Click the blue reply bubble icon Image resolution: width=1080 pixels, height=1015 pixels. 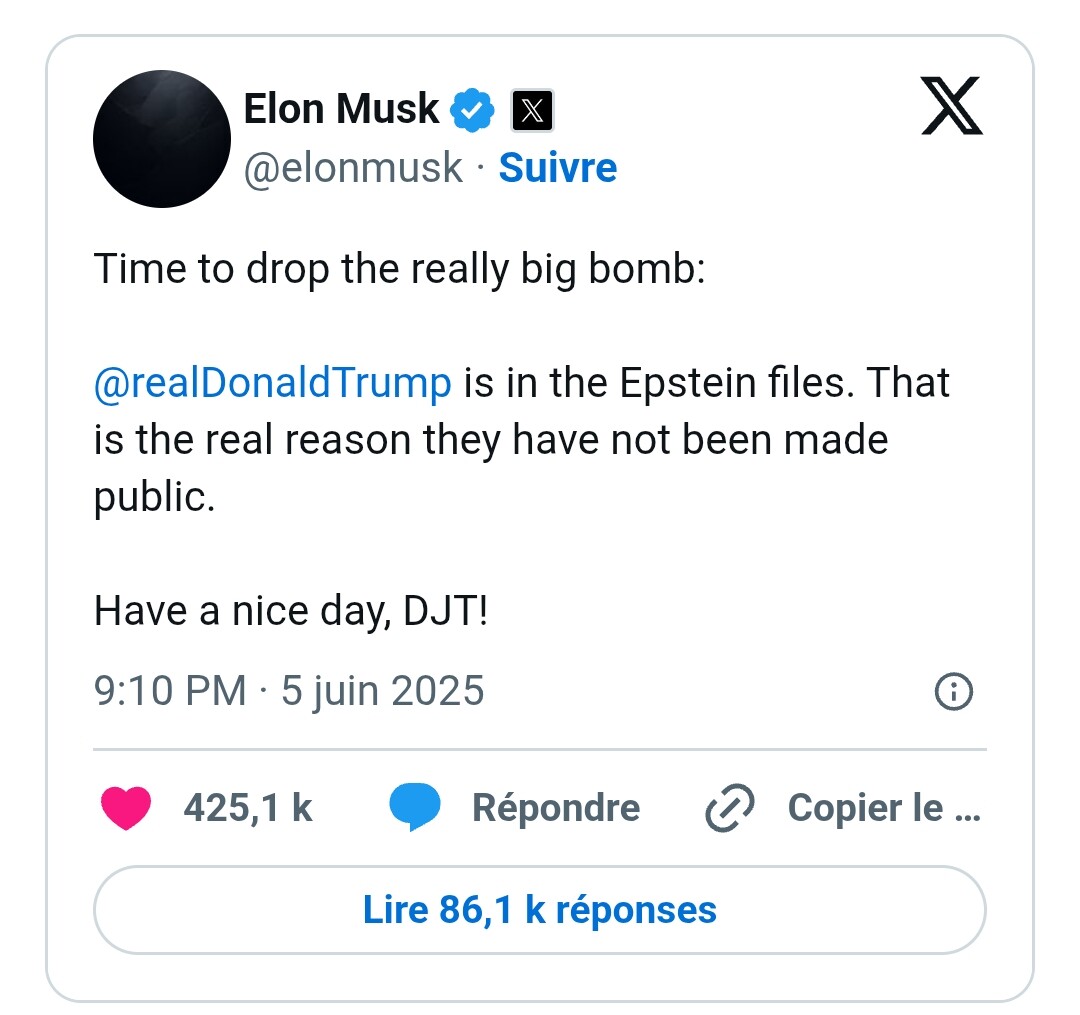pyautogui.click(x=415, y=807)
